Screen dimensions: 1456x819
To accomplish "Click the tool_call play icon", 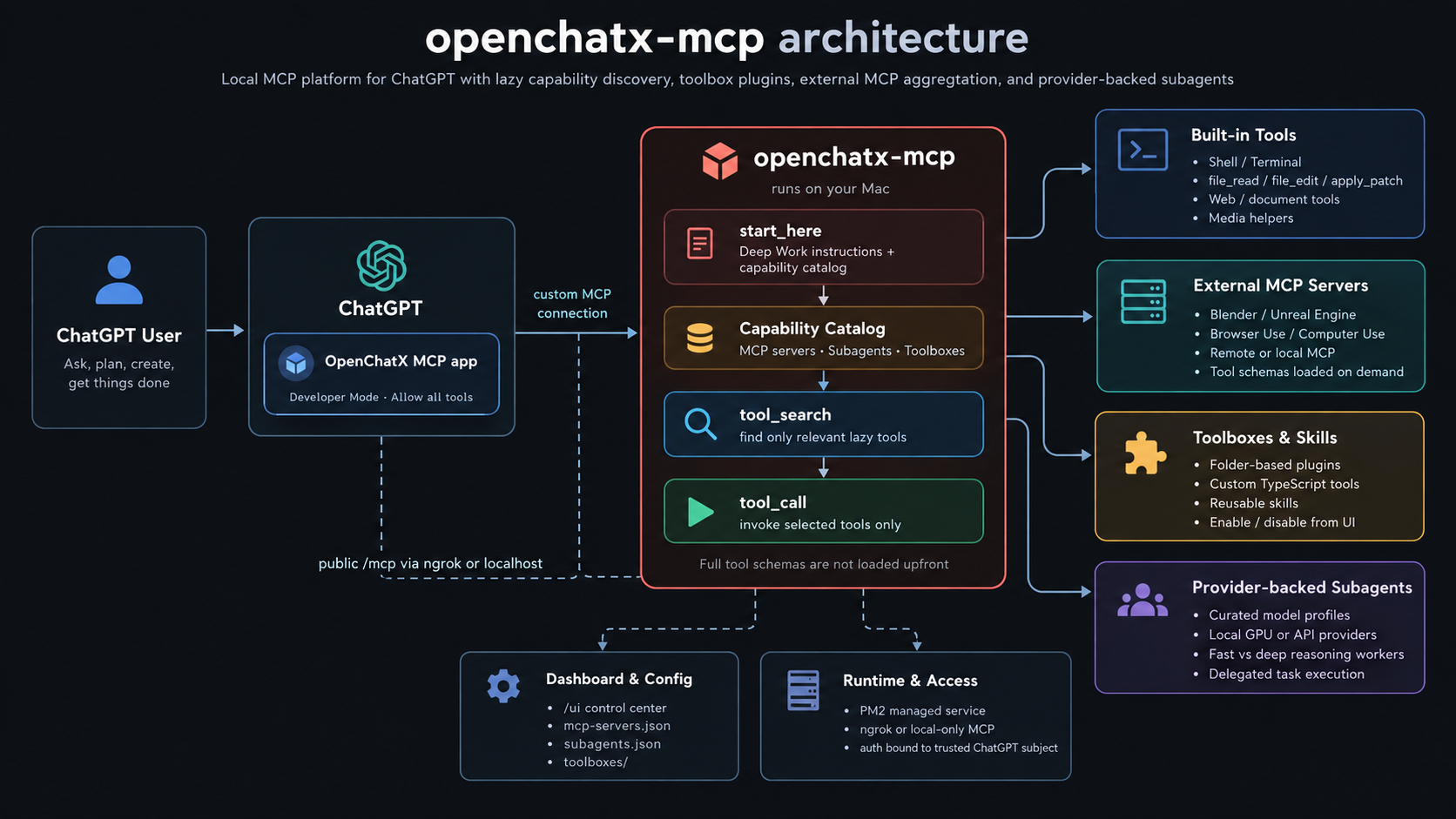I will [700, 512].
